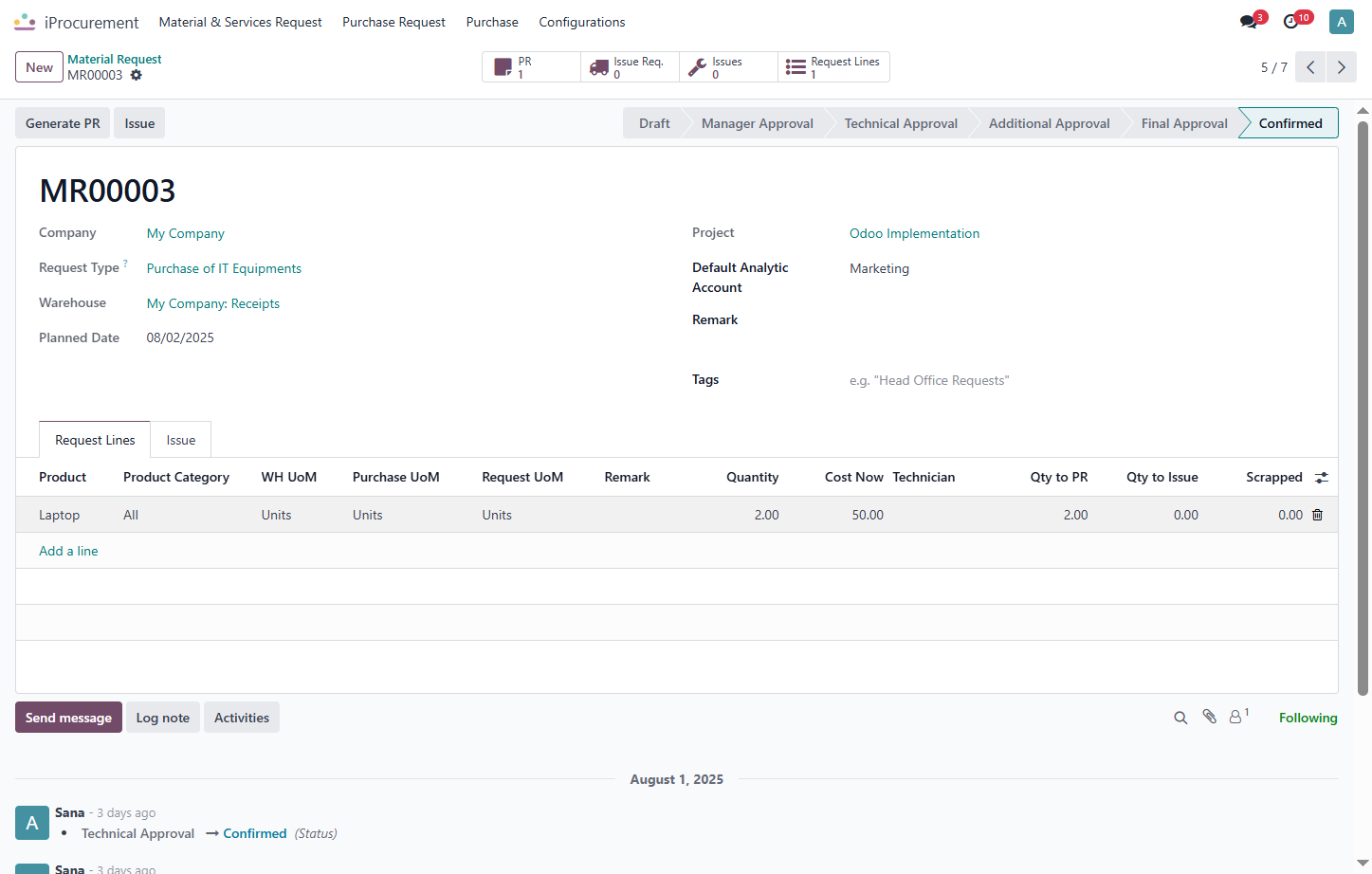Search chatter messages magnifier icon

[x=1180, y=718]
